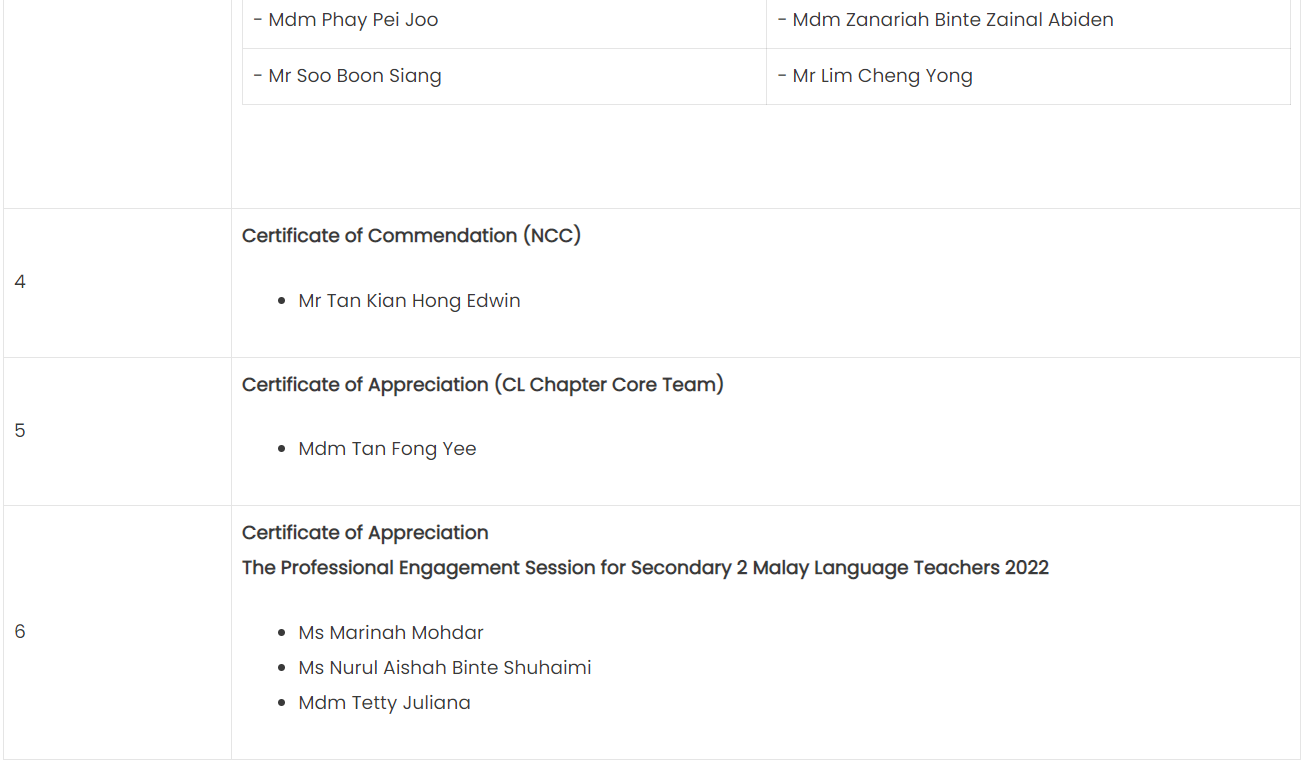Image resolution: width=1302 pixels, height=761 pixels.
Task: Select the name Ms Marinah Mohdar
Action: 391,633
